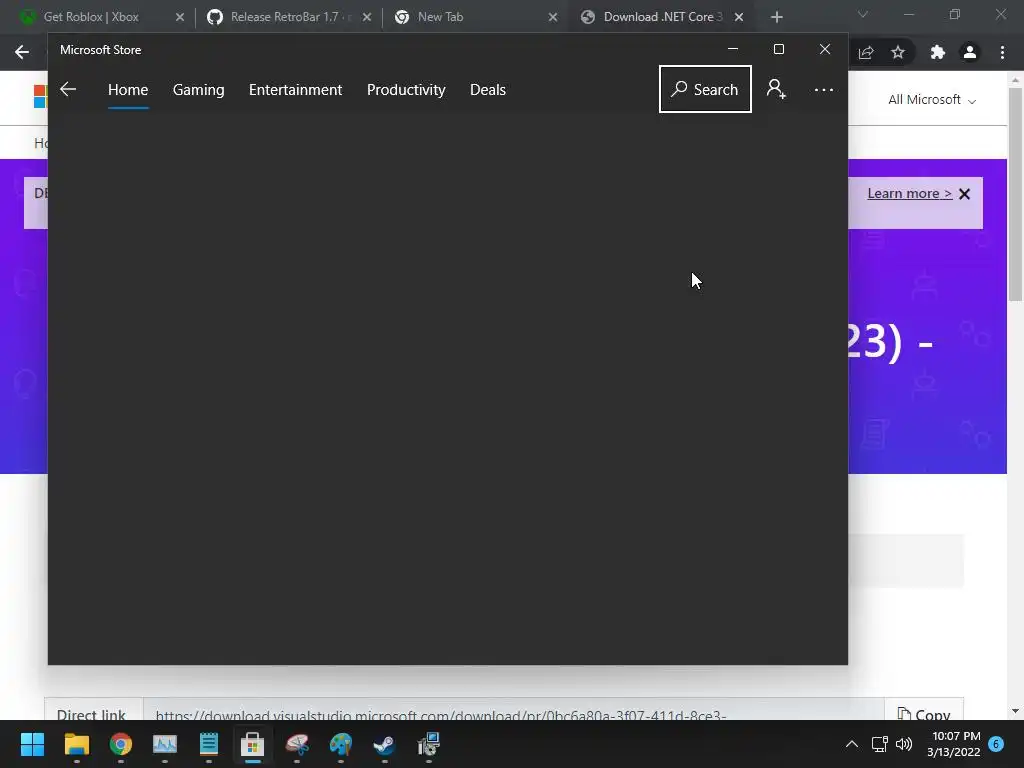1024x768 pixels.
Task: Click the scrollbar down arrow on page
Action: pyautogui.click(x=1015, y=711)
